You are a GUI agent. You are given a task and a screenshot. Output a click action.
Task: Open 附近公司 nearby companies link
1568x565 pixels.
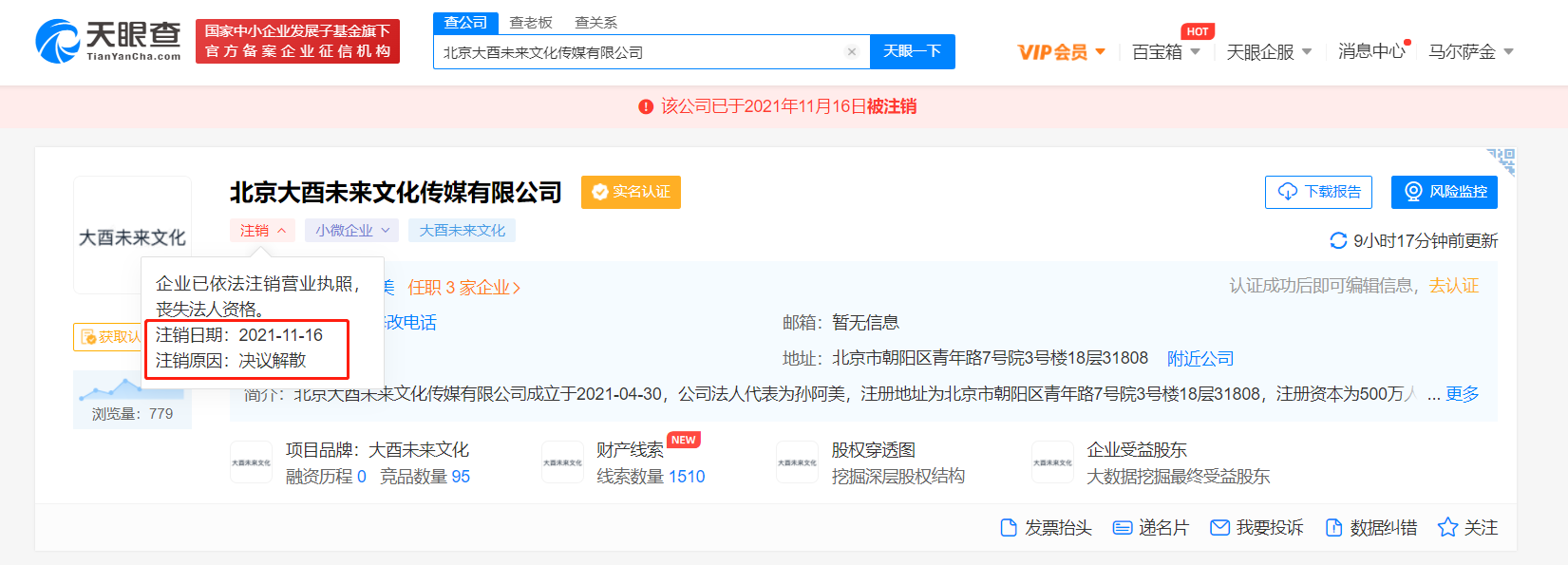(1200, 359)
